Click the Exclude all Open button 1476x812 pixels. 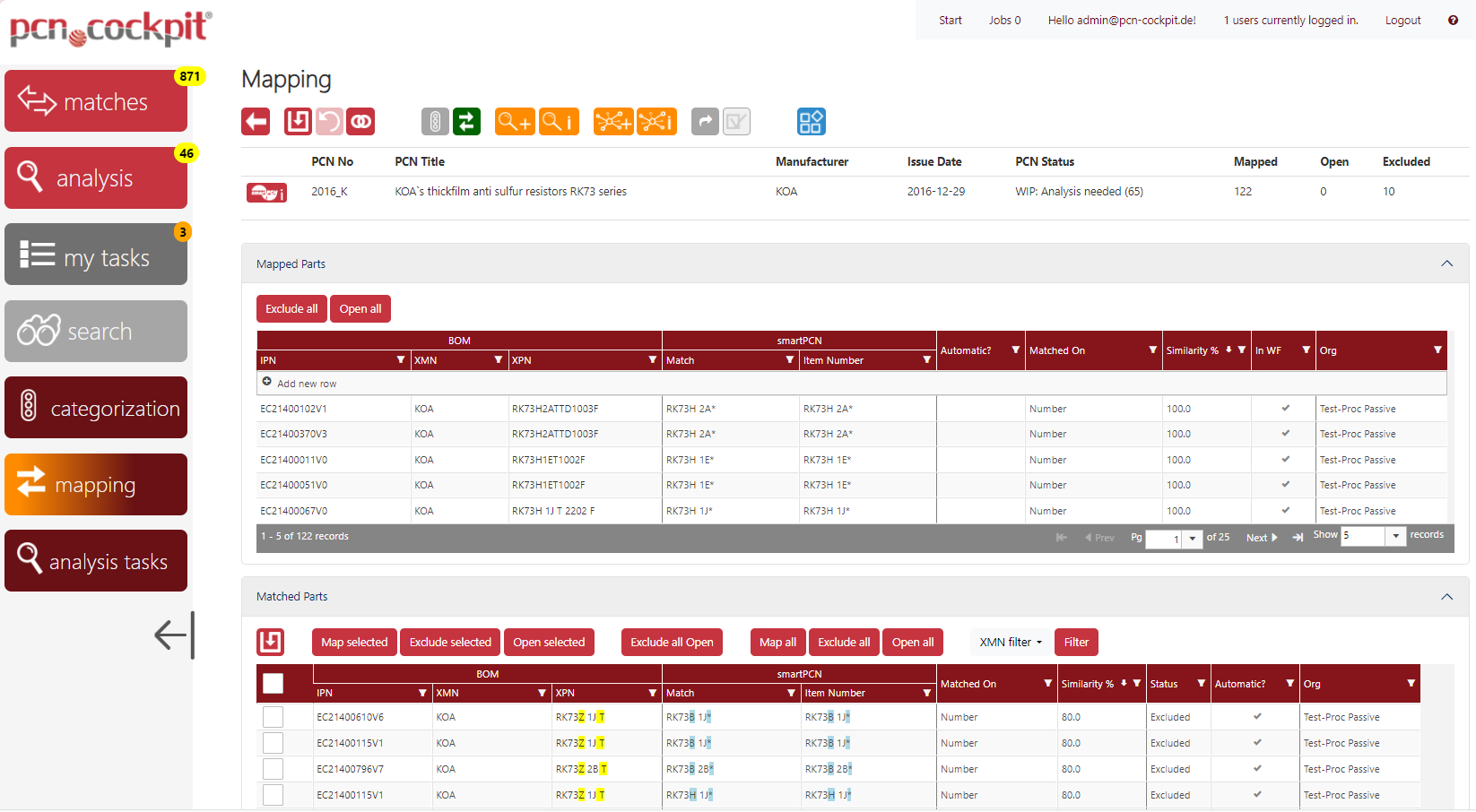click(672, 642)
